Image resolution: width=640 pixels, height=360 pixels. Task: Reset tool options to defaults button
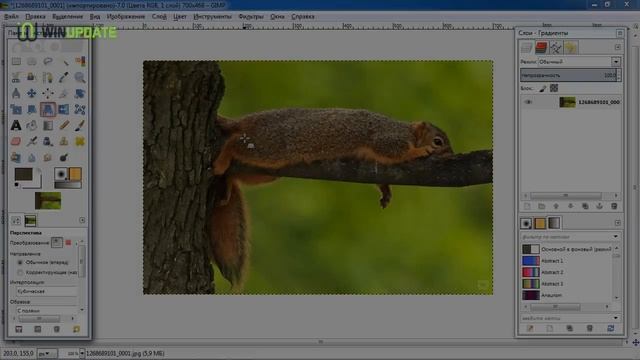(x=76, y=329)
